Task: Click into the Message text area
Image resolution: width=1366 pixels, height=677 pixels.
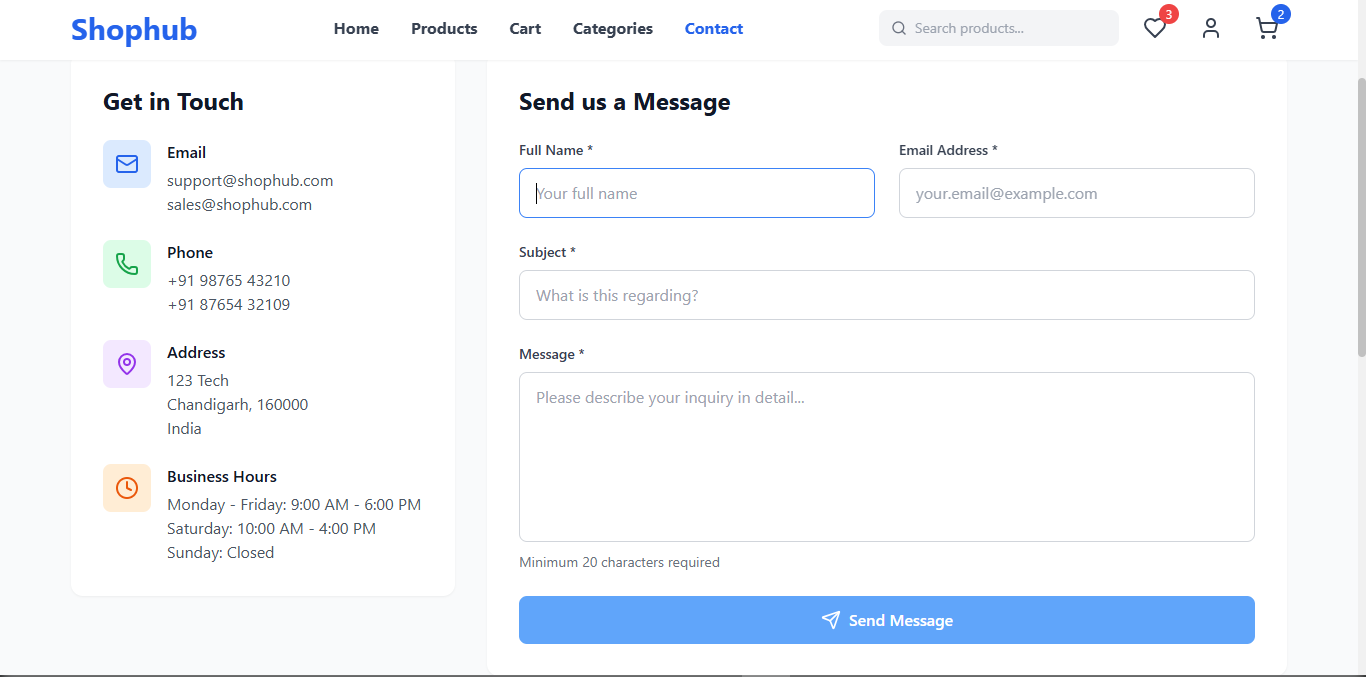Action: [886, 457]
